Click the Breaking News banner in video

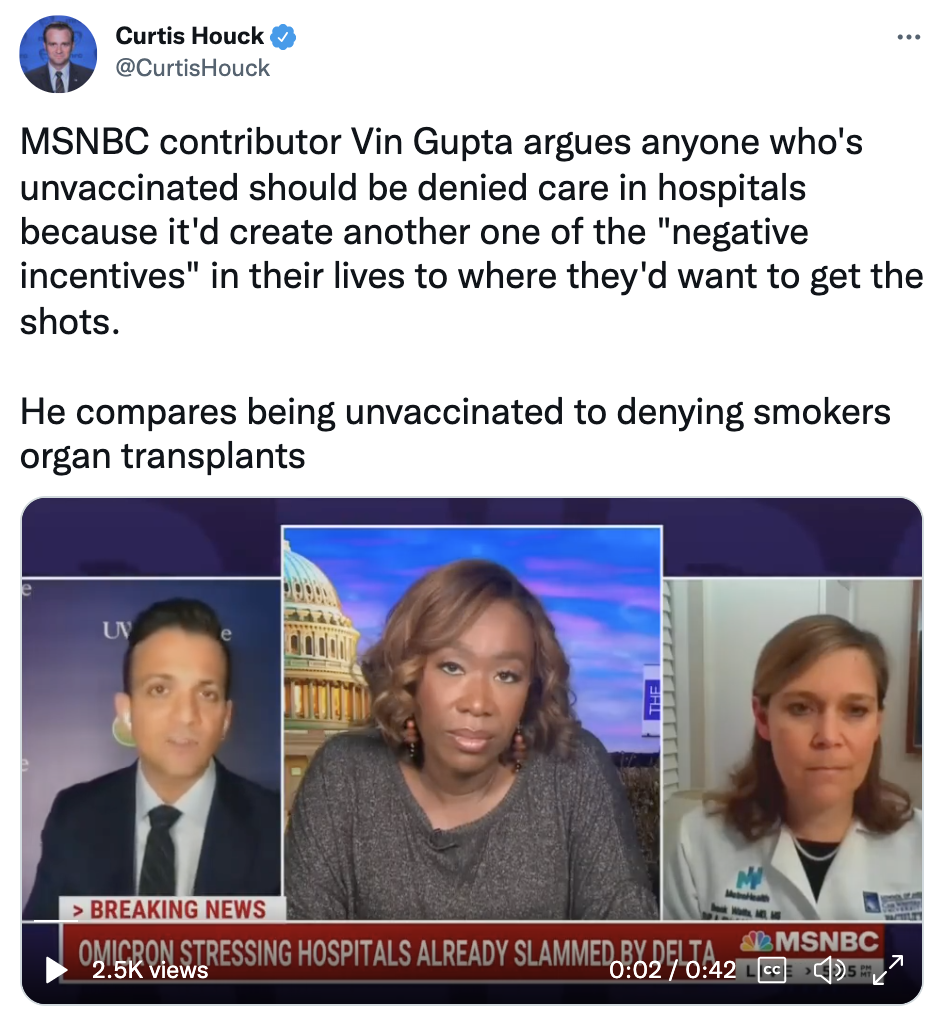point(173,909)
